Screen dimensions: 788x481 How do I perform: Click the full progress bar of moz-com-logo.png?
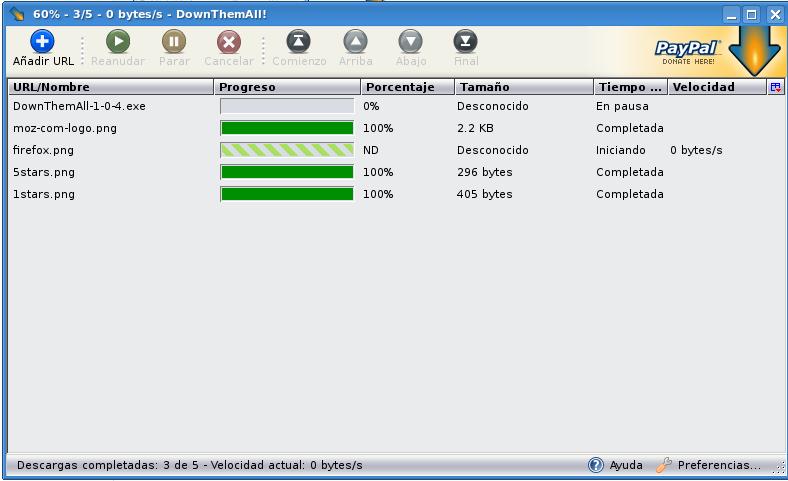[x=287, y=128]
